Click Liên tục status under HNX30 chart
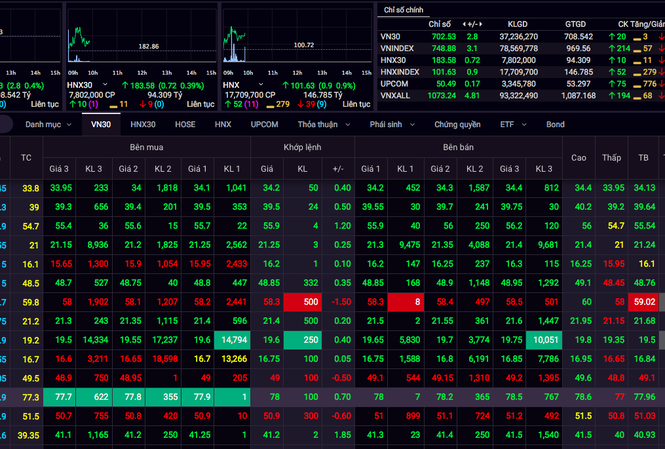665x449 pixels. (201, 104)
